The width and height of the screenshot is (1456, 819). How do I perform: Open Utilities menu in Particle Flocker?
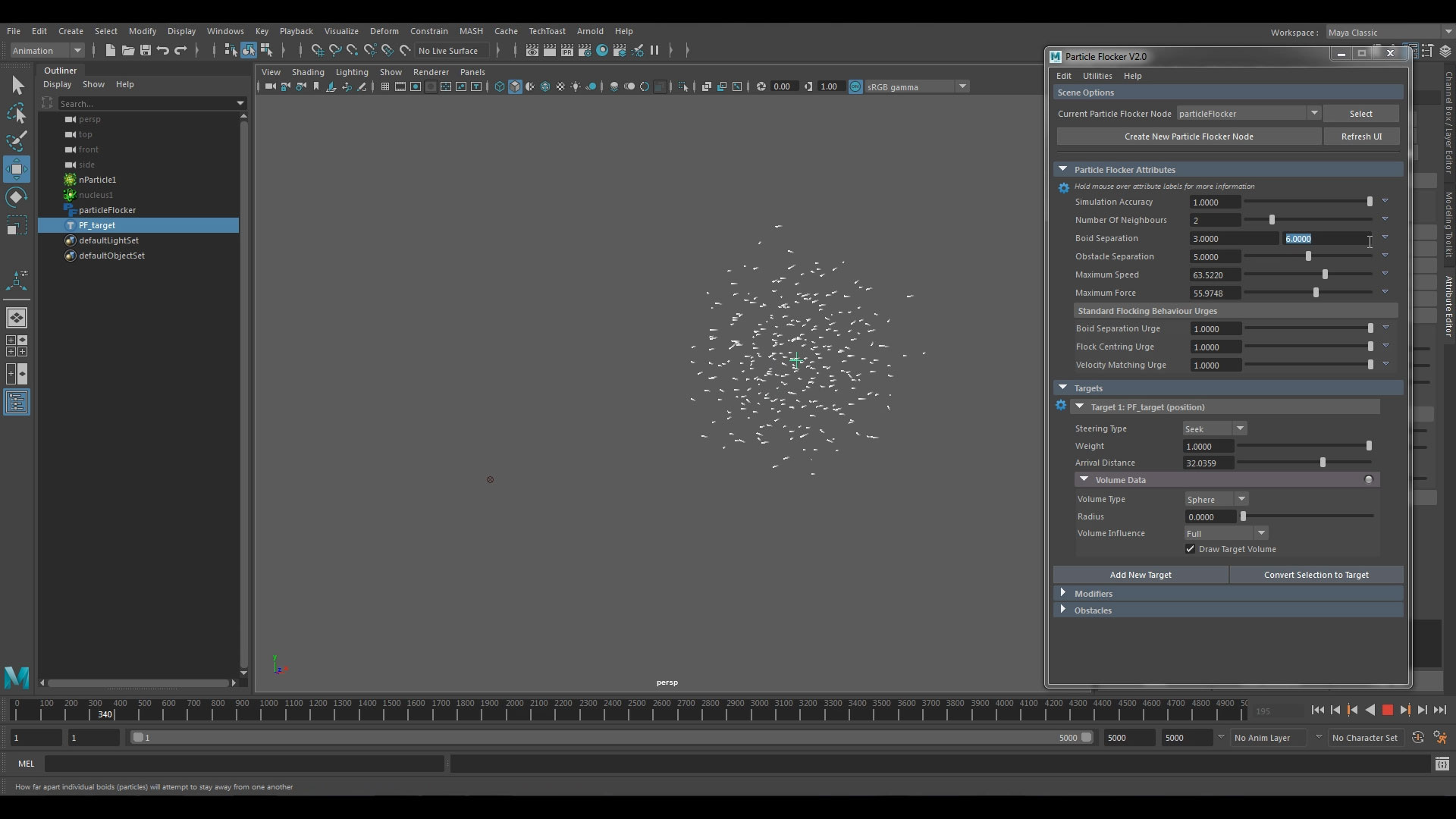1097,76
